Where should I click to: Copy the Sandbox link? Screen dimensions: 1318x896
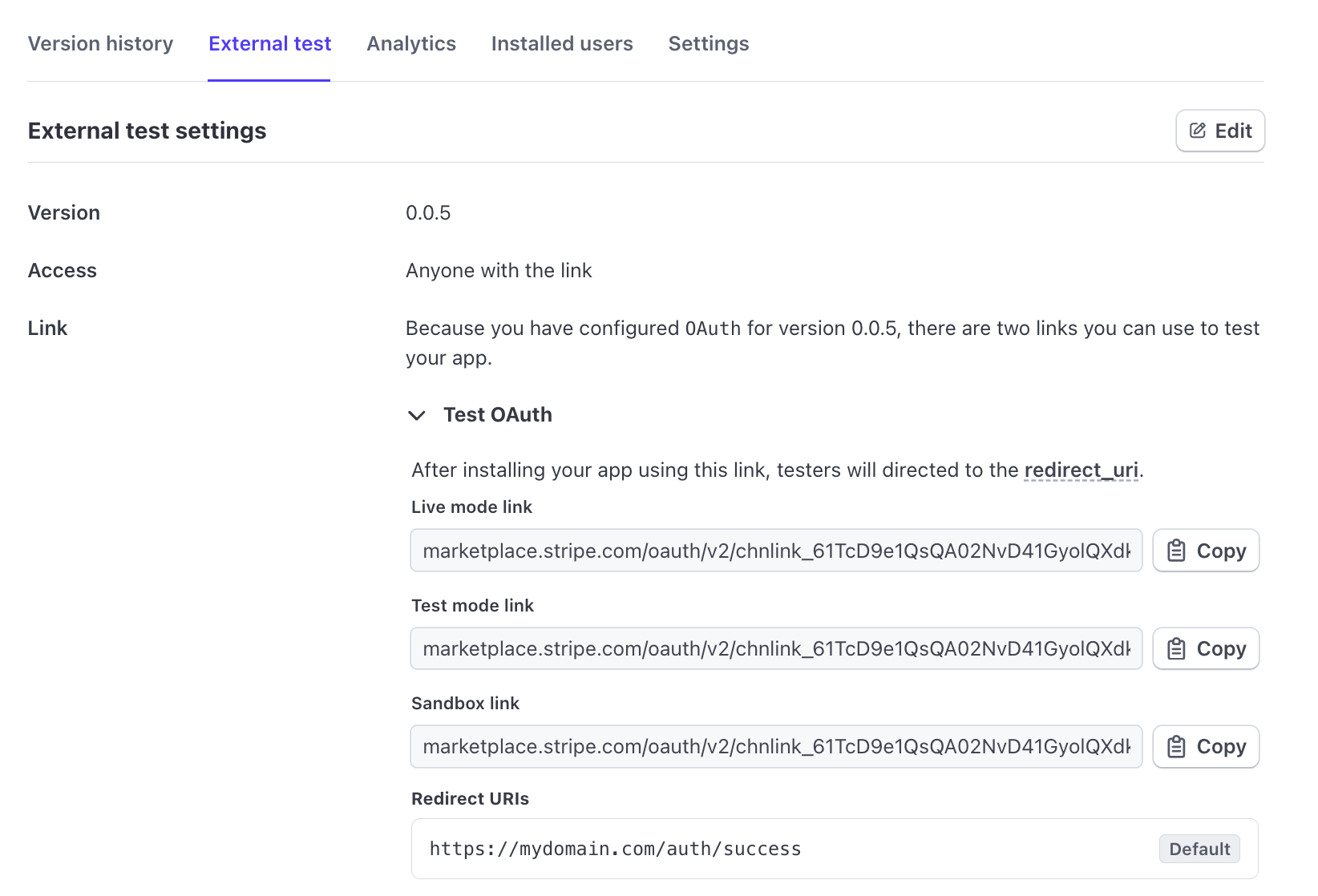pos(1206,746)
